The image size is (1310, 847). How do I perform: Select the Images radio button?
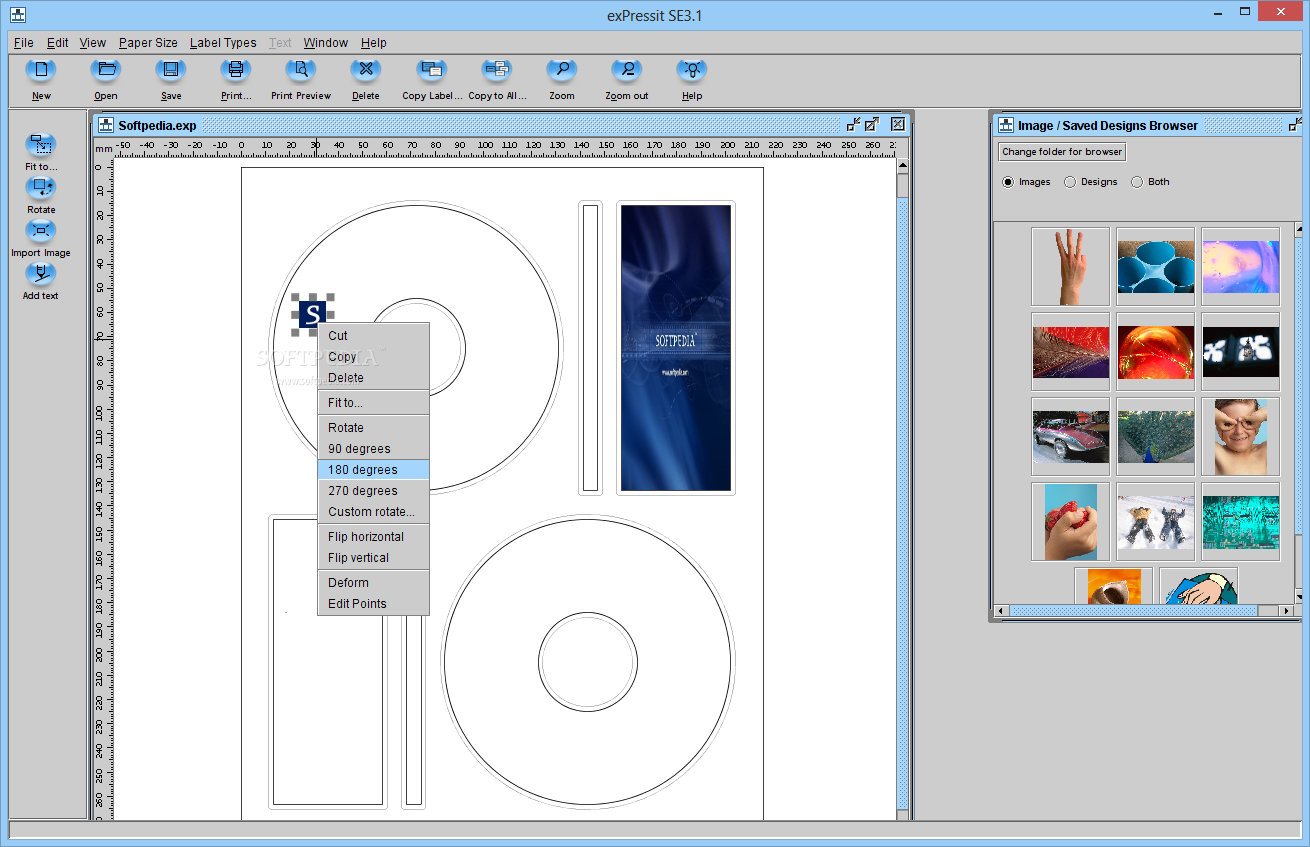(x=1008, y=182)
